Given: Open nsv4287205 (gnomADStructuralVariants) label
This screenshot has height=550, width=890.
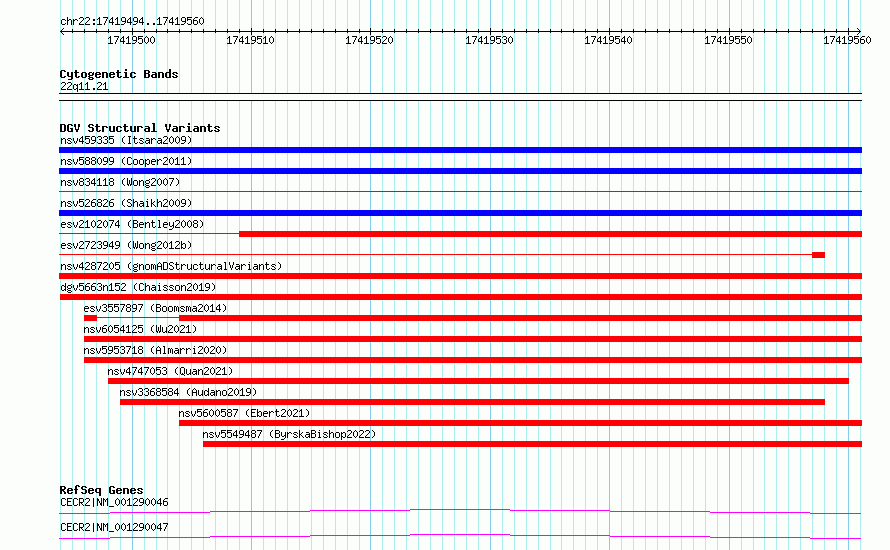Looking at the screenshot, I should pyautogui.click(x=171, y=266).
